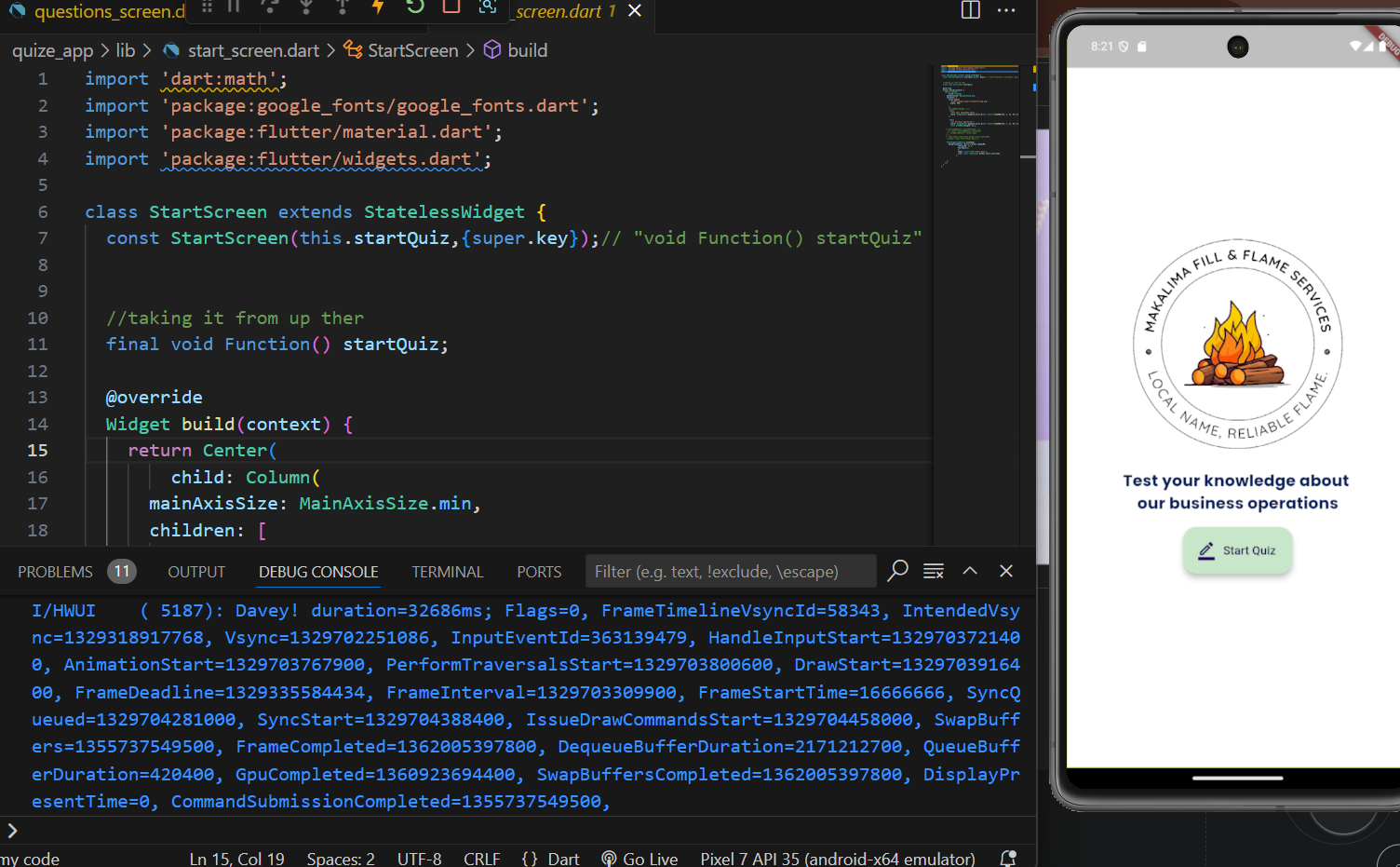Stop debugging with the red square

(x=451, y=6)
